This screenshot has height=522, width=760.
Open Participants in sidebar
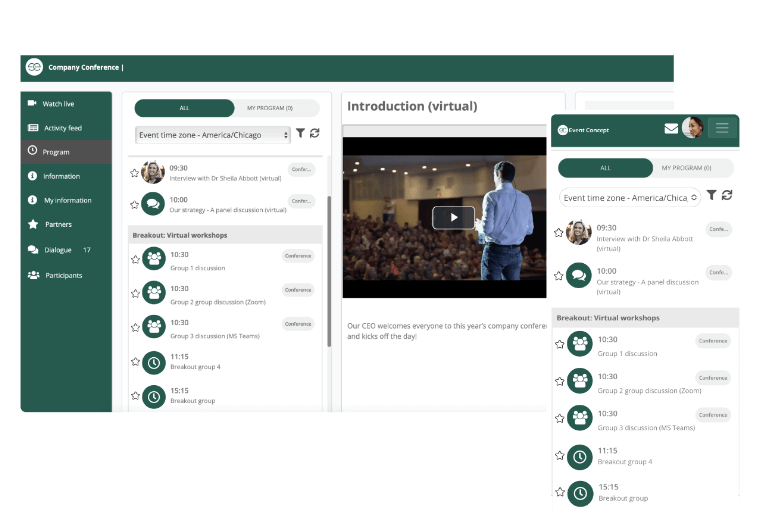coord(66,275)
